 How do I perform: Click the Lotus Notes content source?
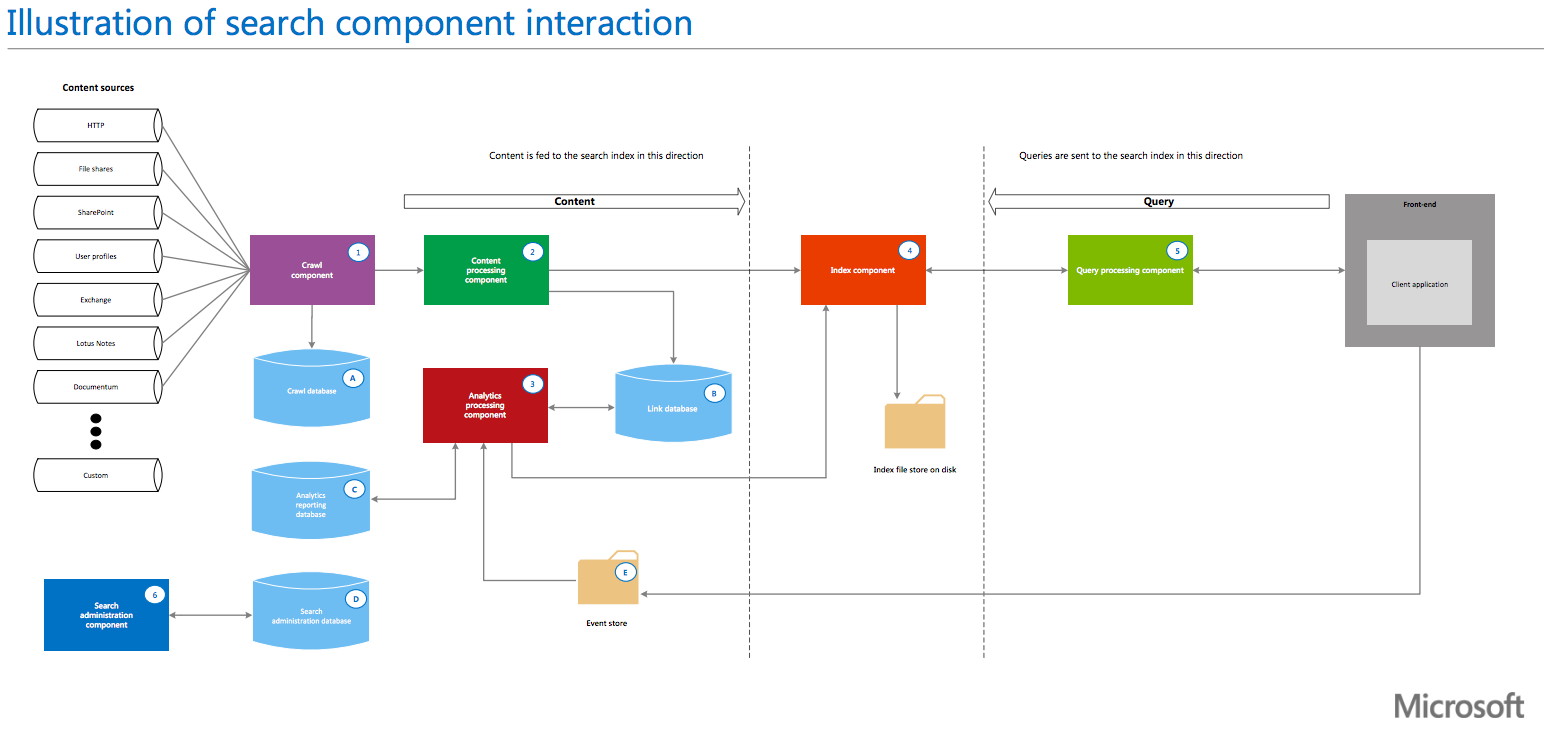(98, 343)
